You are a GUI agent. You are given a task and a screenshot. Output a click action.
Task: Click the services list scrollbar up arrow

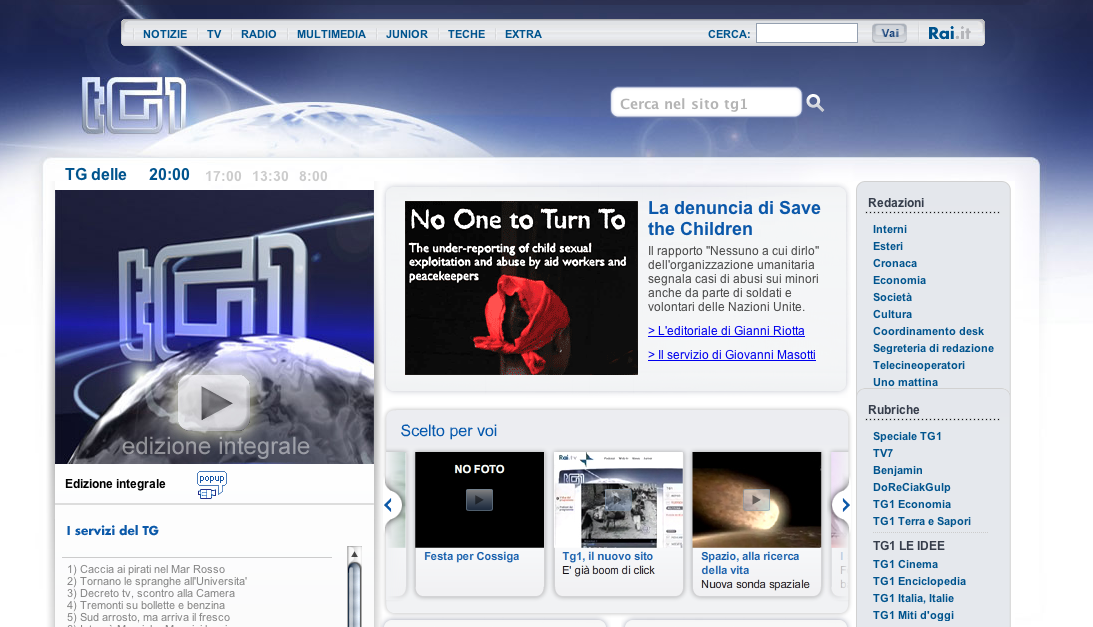(353, 553)
